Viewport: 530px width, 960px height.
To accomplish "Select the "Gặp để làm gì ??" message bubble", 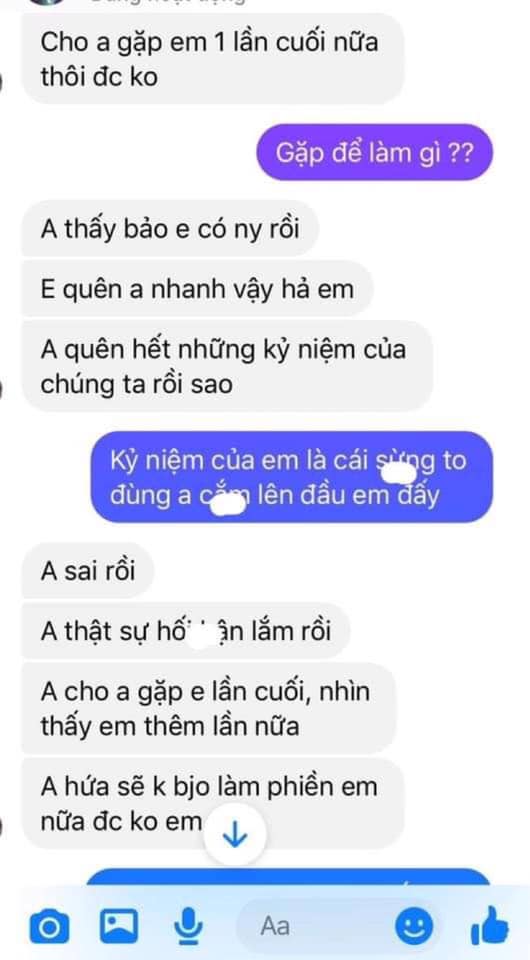I will coord(374,152).
